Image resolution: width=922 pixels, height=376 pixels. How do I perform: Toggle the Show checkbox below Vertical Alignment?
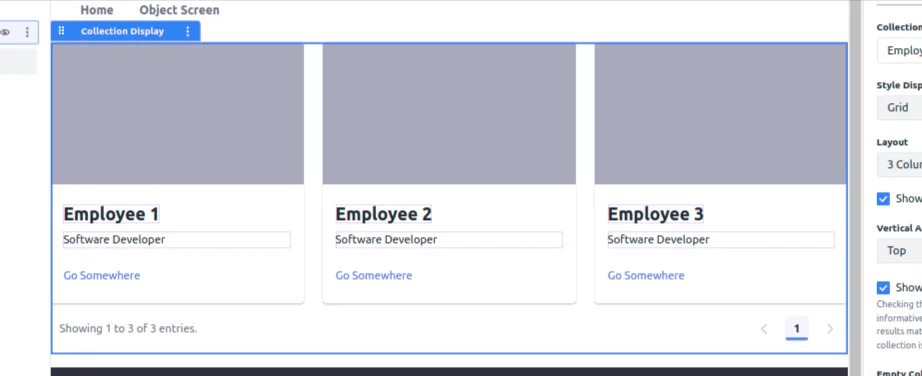click(x=883, y=288)
